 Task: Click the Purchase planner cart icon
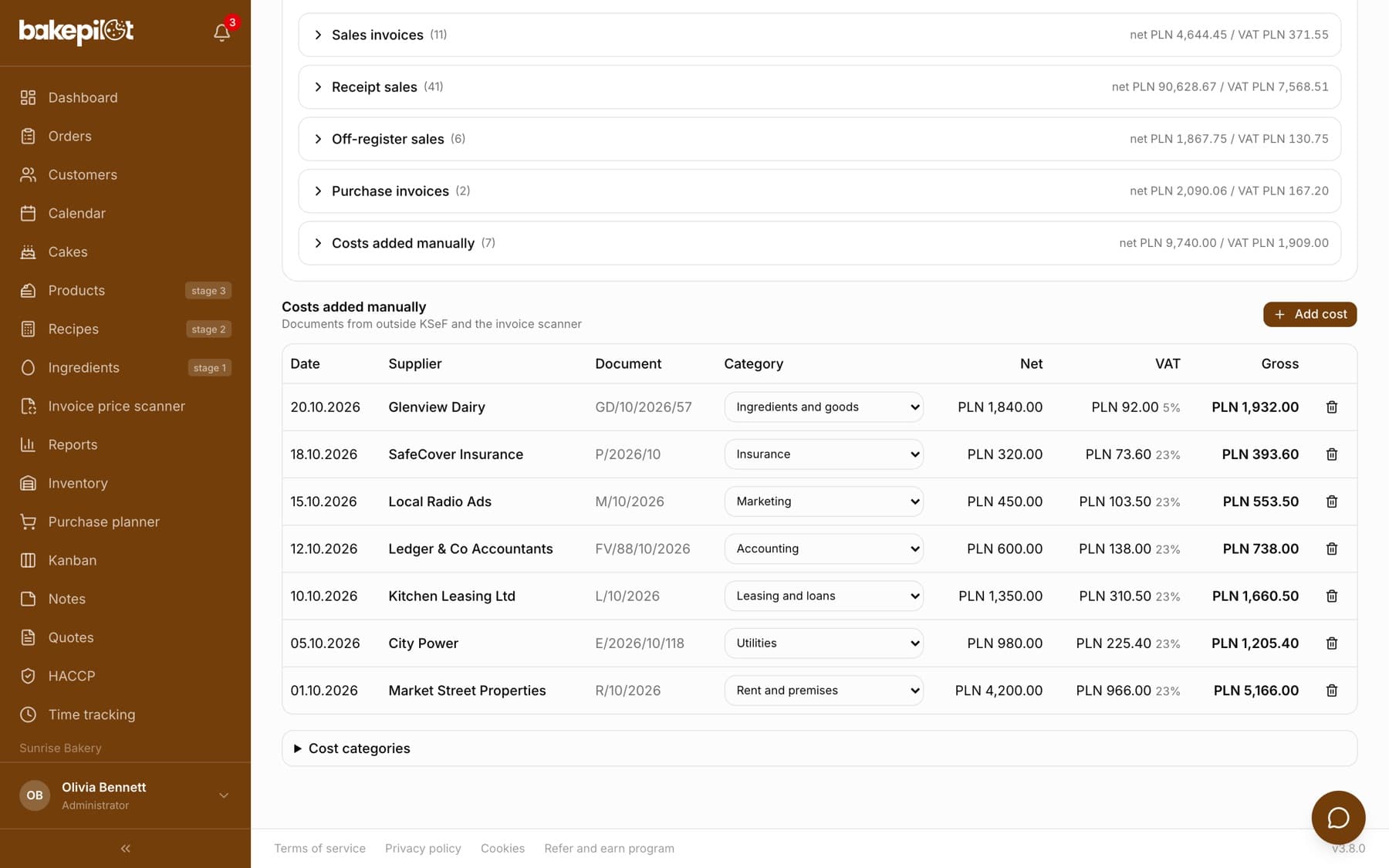(x=28, y=522)
